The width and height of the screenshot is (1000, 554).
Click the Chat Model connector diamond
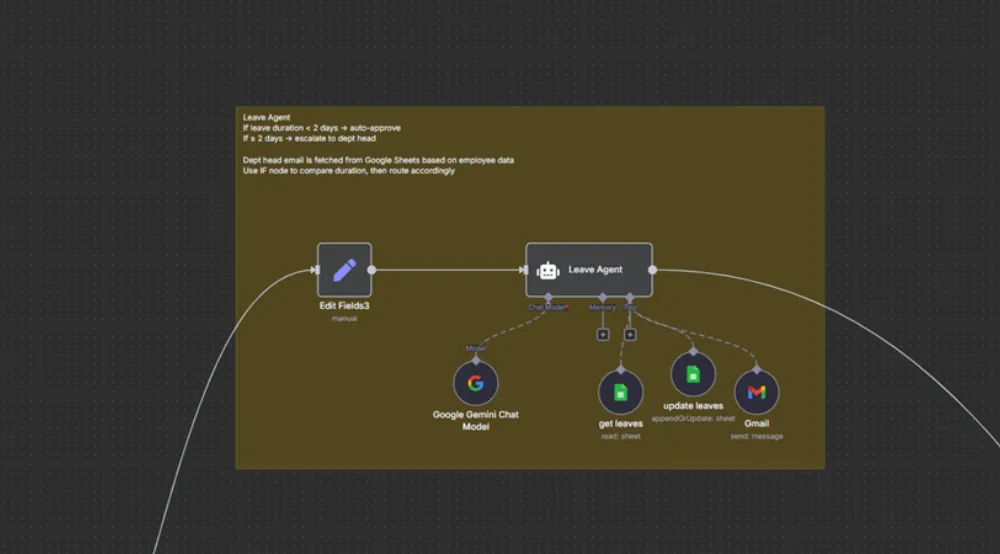coord(547,297)
